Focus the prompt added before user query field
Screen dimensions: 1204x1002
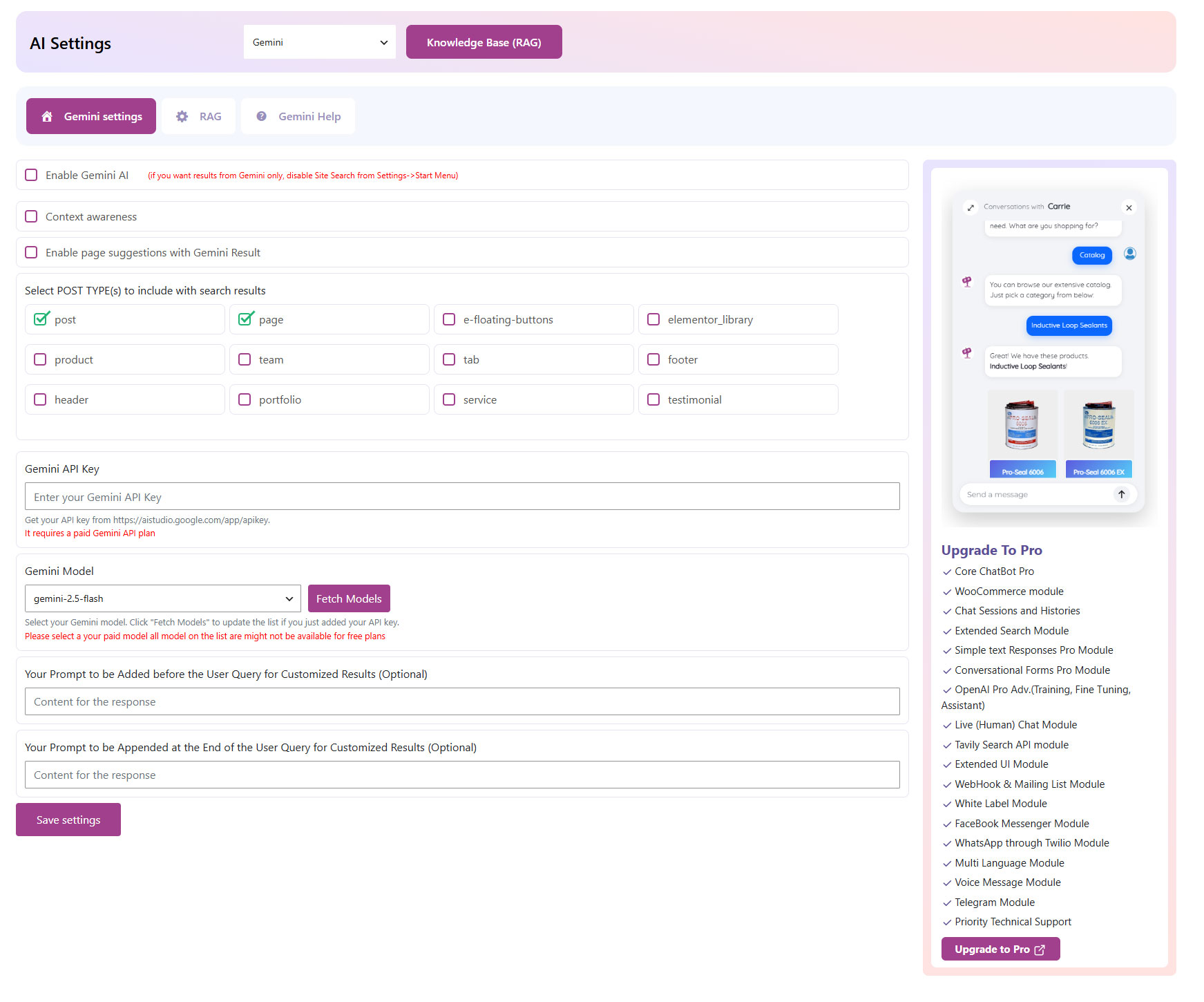(x=462, y=701)
